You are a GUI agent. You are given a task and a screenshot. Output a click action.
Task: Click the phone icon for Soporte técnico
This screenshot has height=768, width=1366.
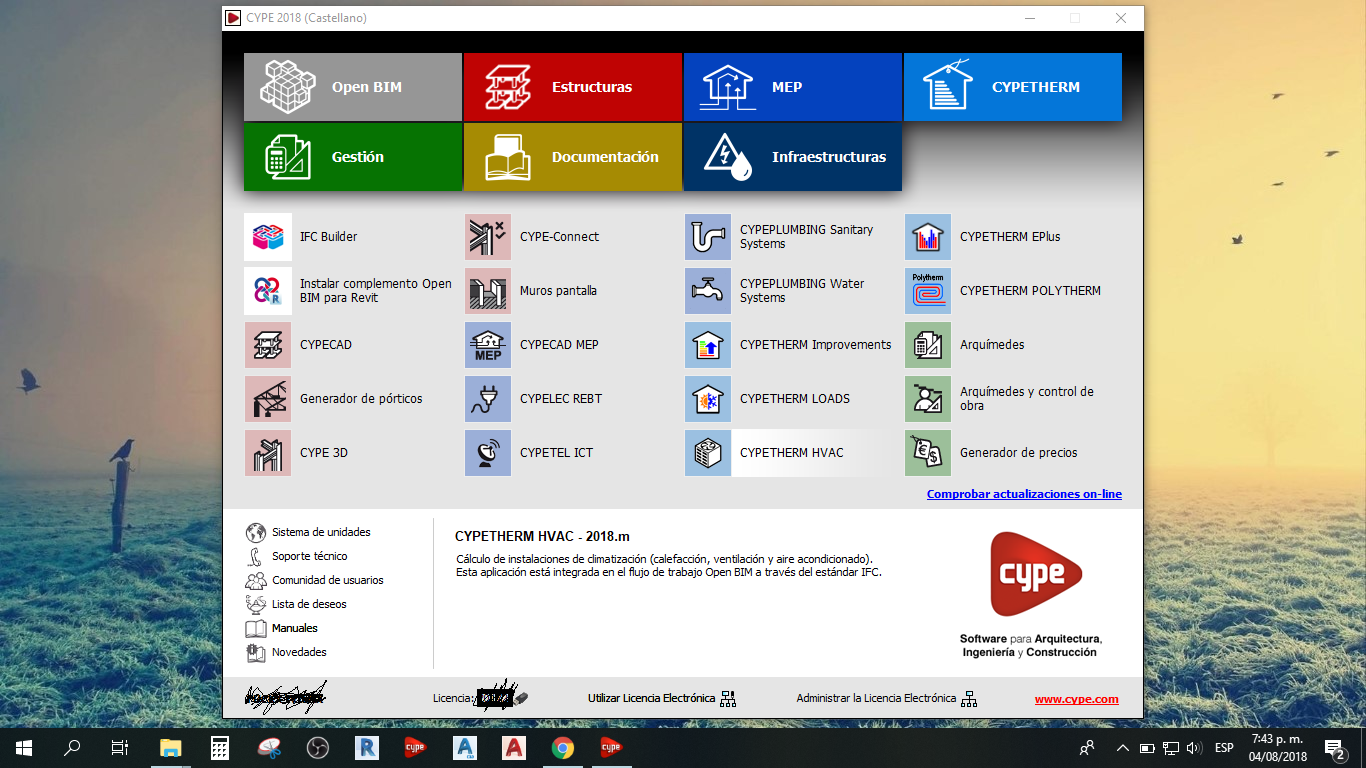pyautogui.click(x=255, y=556)
